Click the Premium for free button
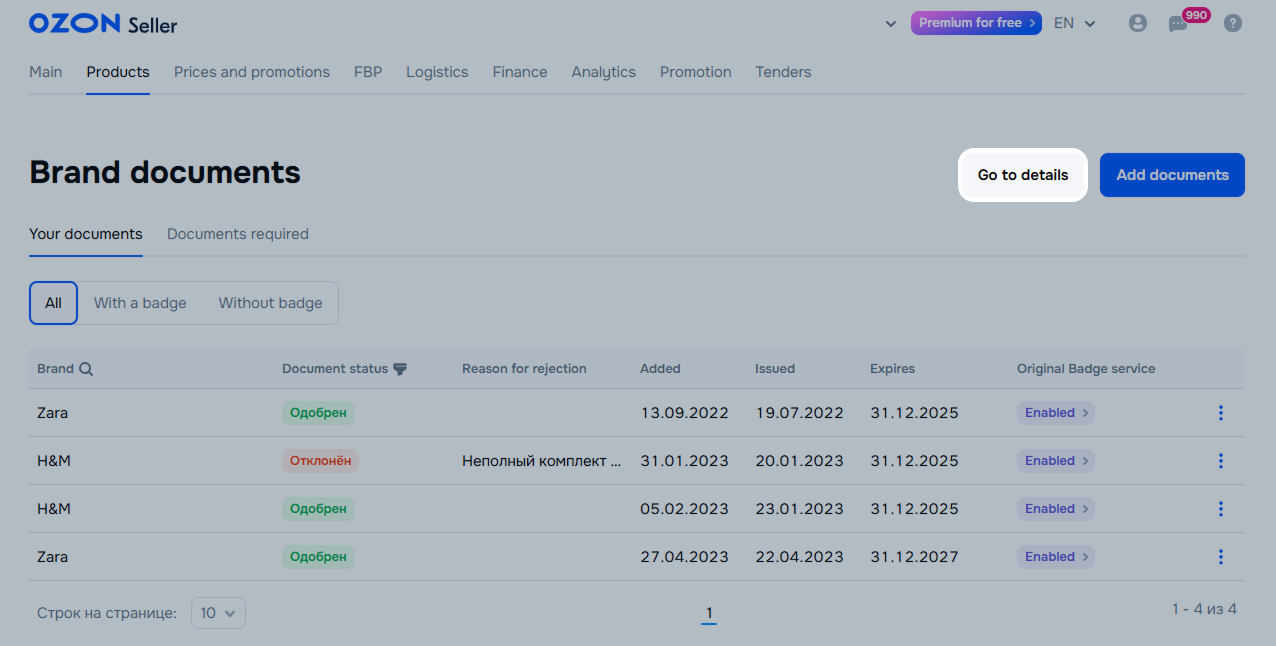This screenshot has width=1276, height=646. click(x=977, y=23)
